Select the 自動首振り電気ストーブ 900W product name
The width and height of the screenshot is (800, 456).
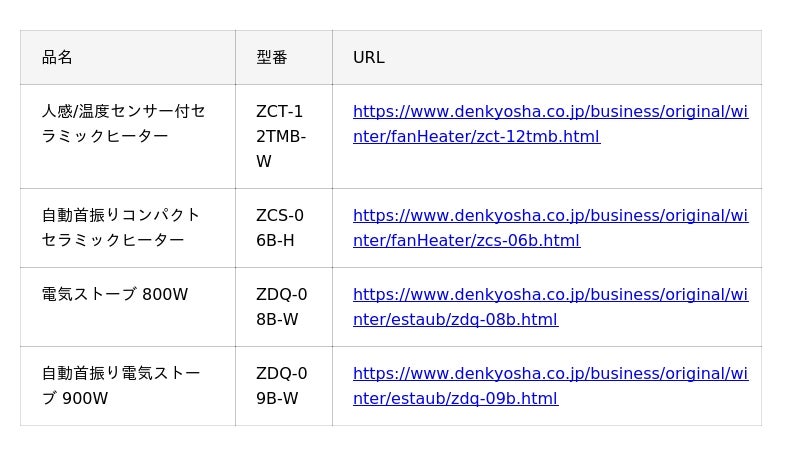[121, 386]
